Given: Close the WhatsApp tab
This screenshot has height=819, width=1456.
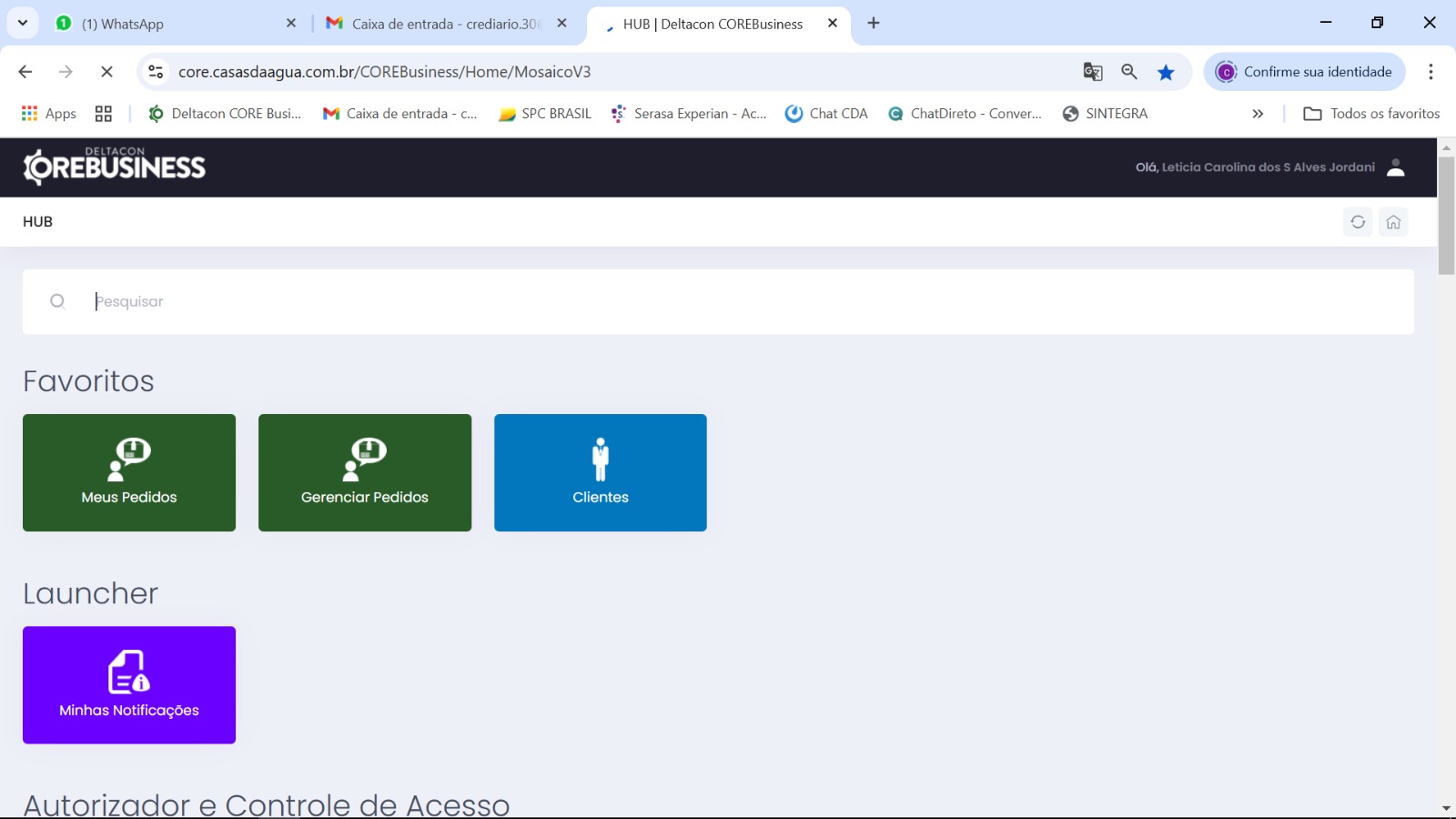Looking at the screenshot, I should pyautogui.click(x=291, y=24).
